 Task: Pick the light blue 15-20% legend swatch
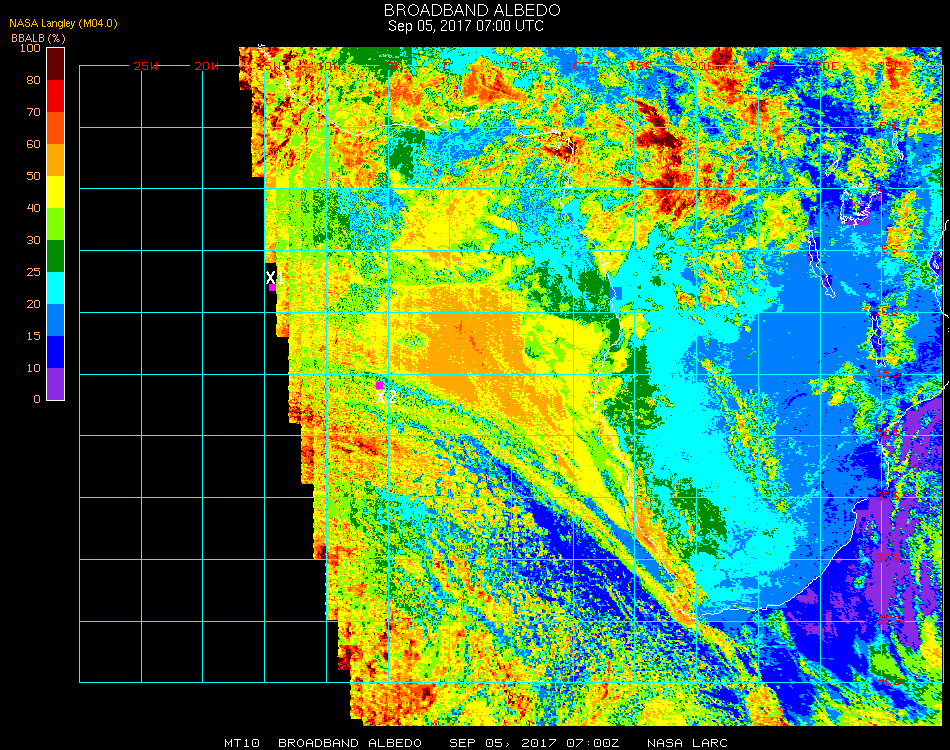point(56,320)
